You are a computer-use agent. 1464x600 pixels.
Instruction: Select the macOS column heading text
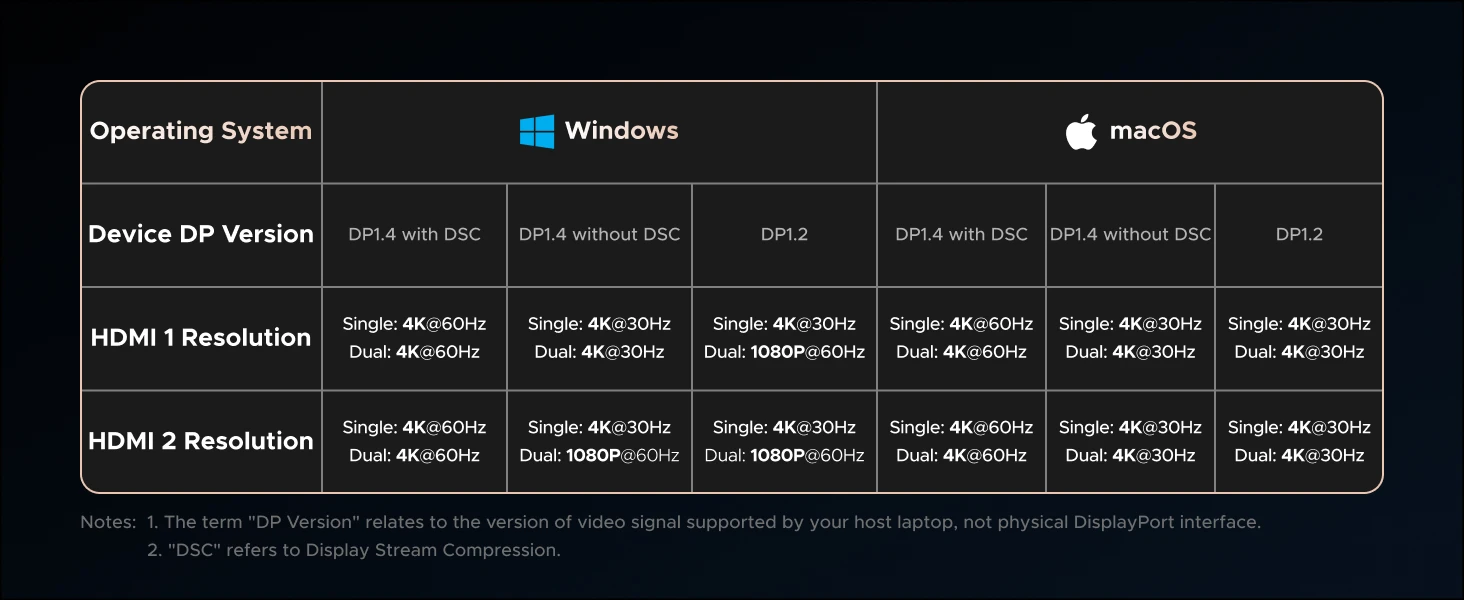pos(1153,131)
